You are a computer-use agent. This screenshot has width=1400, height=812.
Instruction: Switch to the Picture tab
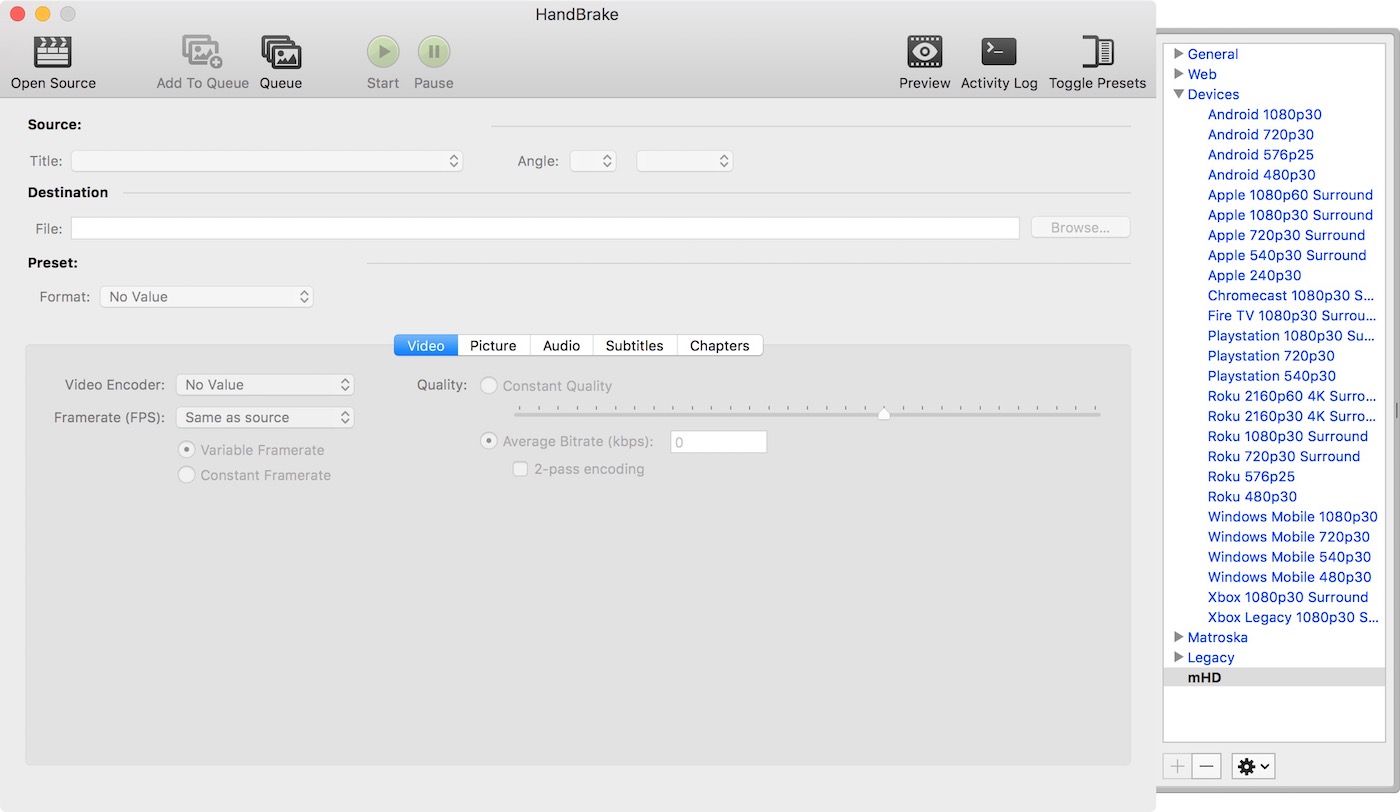[493, 345]
